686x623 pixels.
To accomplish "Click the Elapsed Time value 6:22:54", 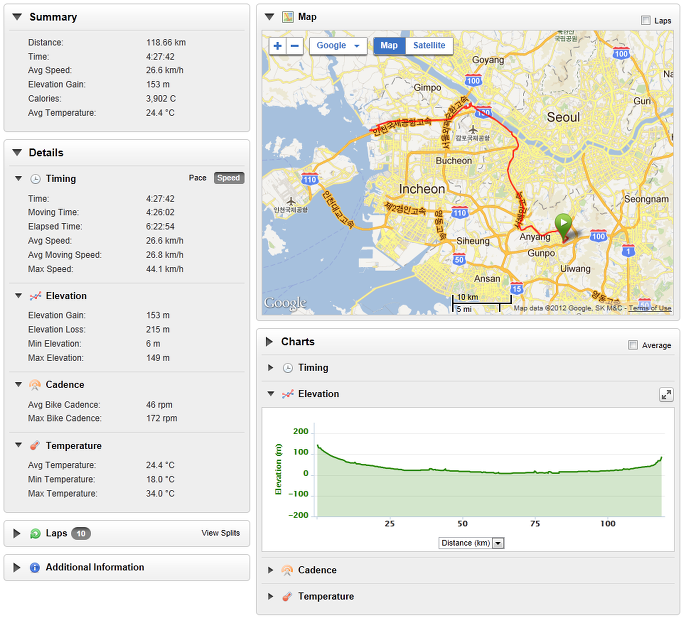I will pyautogui.click(x=160, y=227).
